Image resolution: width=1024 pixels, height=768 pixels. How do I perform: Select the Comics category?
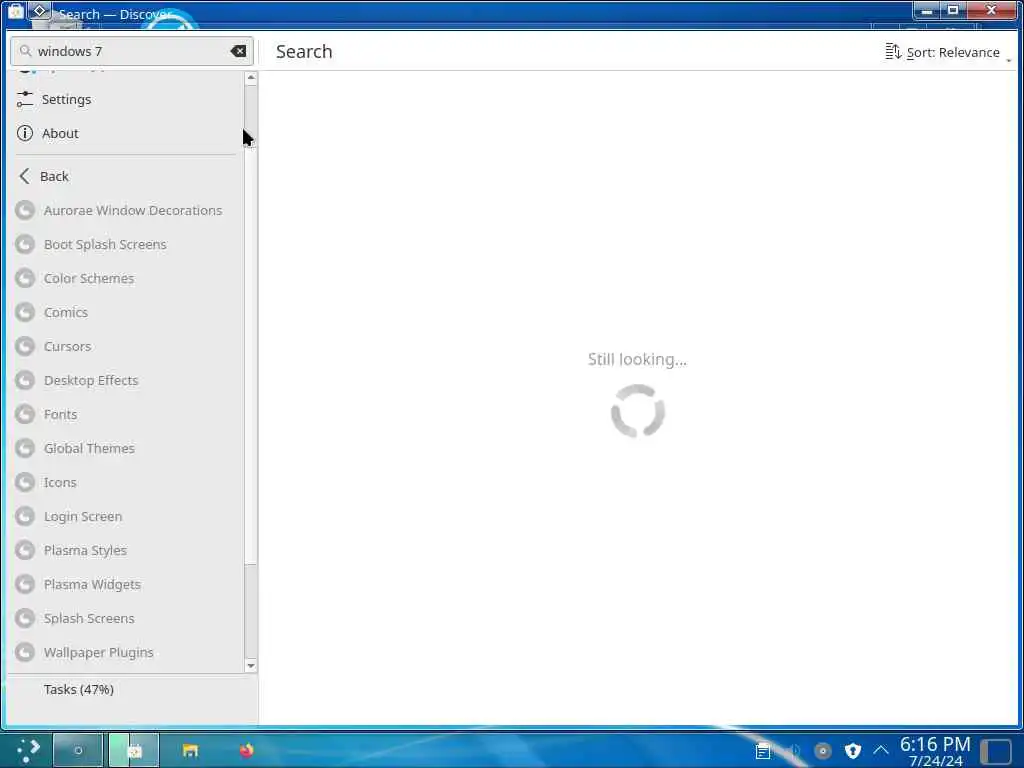[124, 312]
